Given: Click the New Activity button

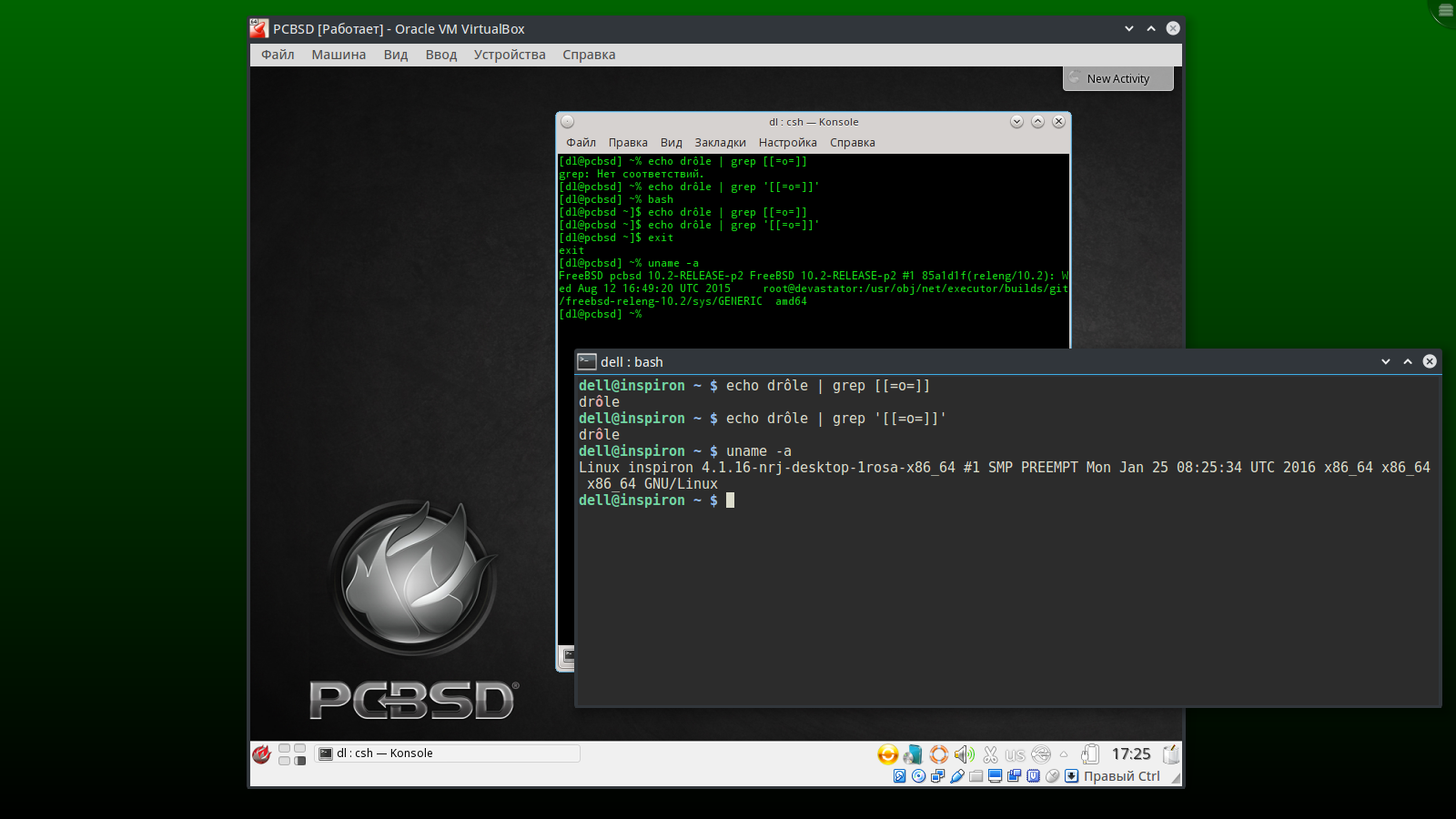Looking at the screenshot, I should click(x=1117, y=79).
